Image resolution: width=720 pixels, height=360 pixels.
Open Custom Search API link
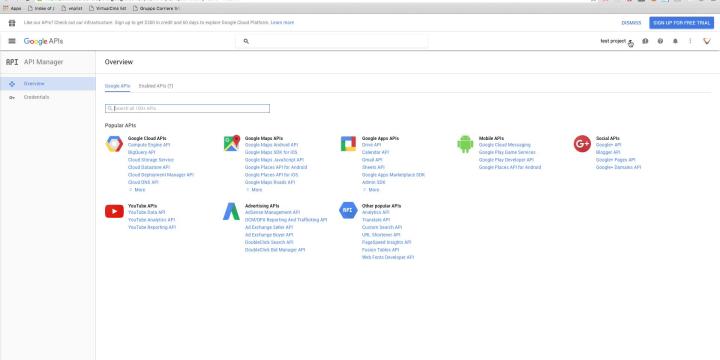tap(382, 227)
